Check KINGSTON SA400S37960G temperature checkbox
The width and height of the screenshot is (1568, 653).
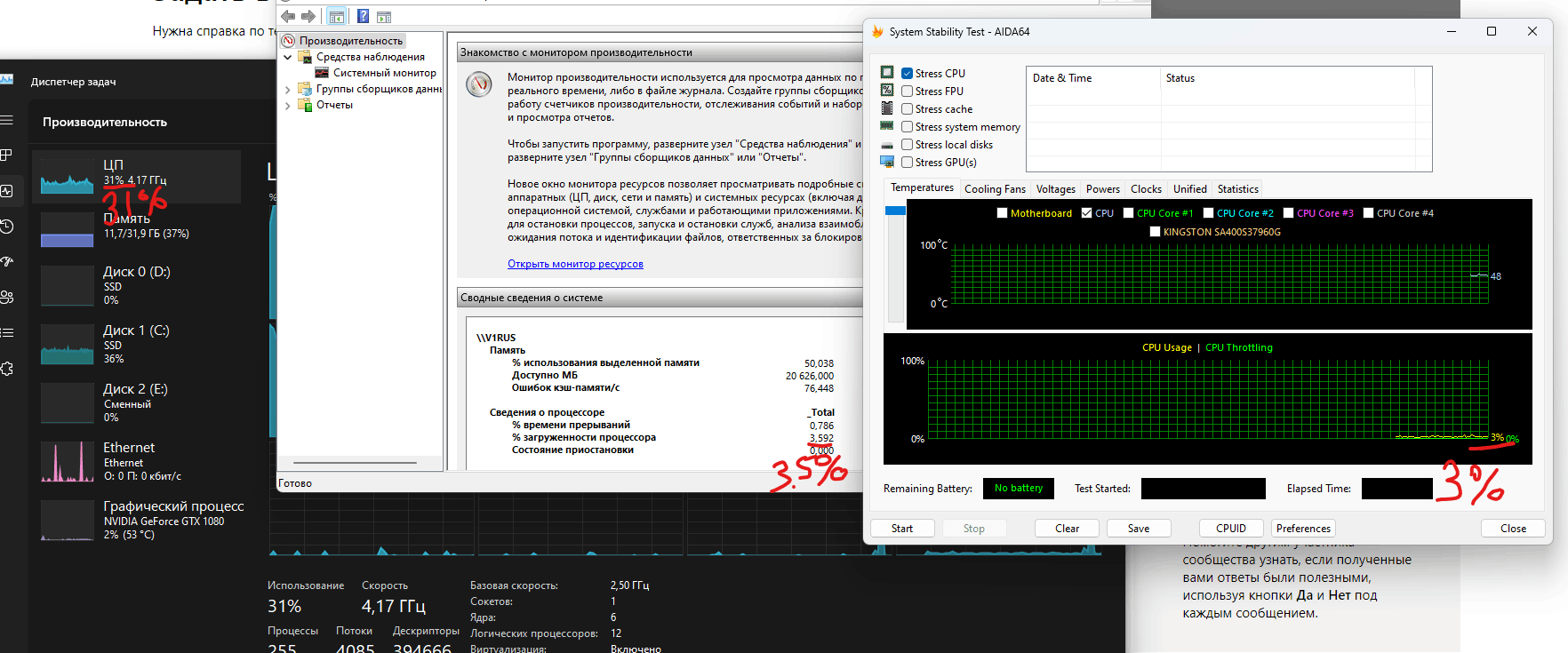(1156, 232)
